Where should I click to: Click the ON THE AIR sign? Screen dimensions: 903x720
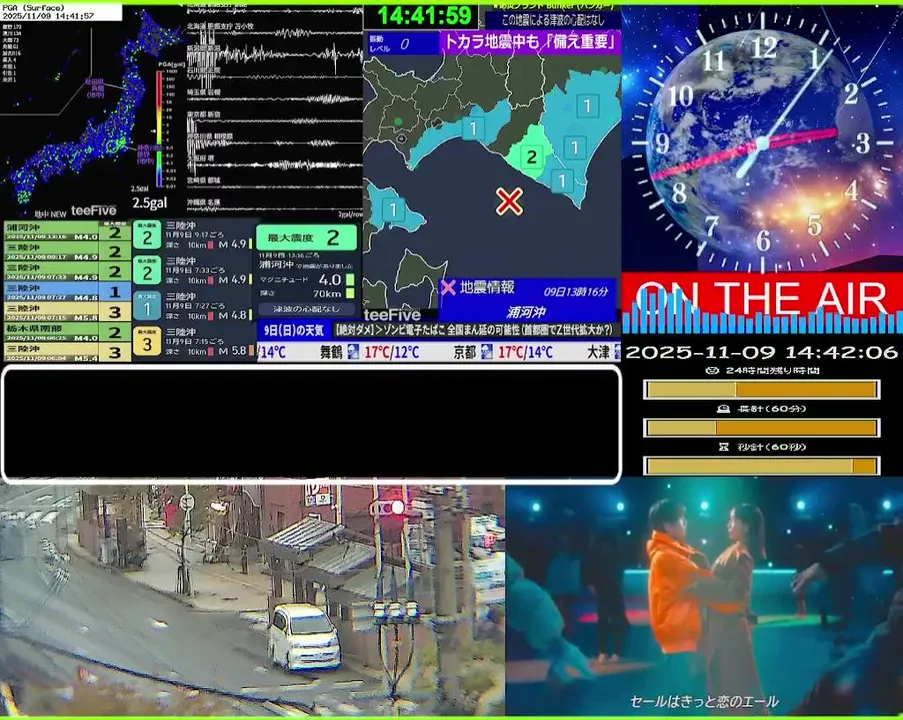pyautogui.click(x=762, y=298)
